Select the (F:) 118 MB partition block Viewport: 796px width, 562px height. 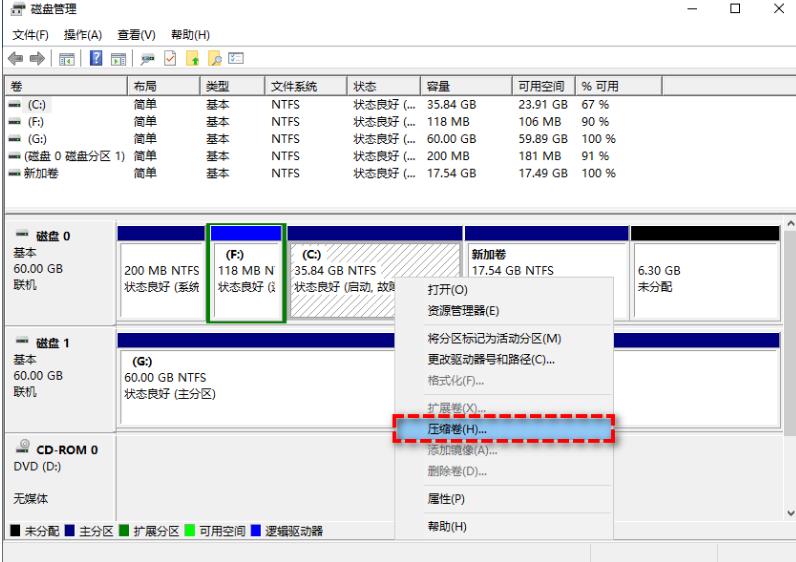(246, 273)
